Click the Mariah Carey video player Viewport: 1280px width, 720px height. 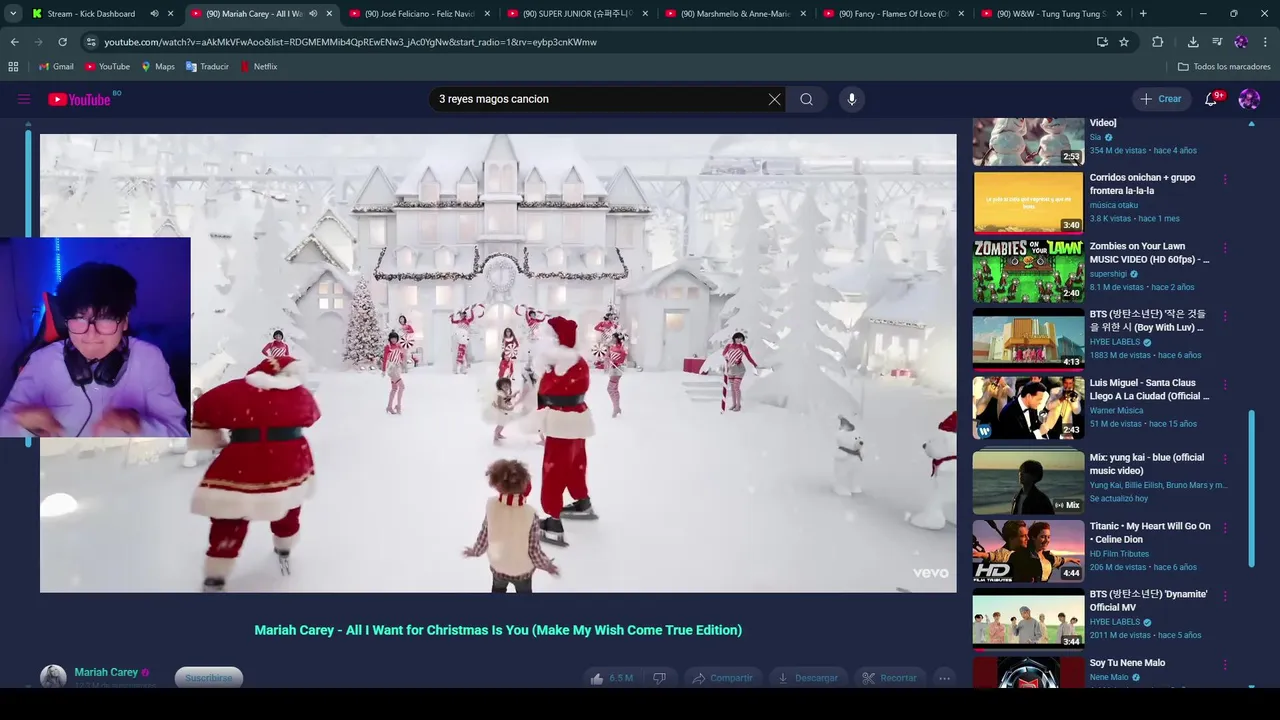[x=498, y=363]
